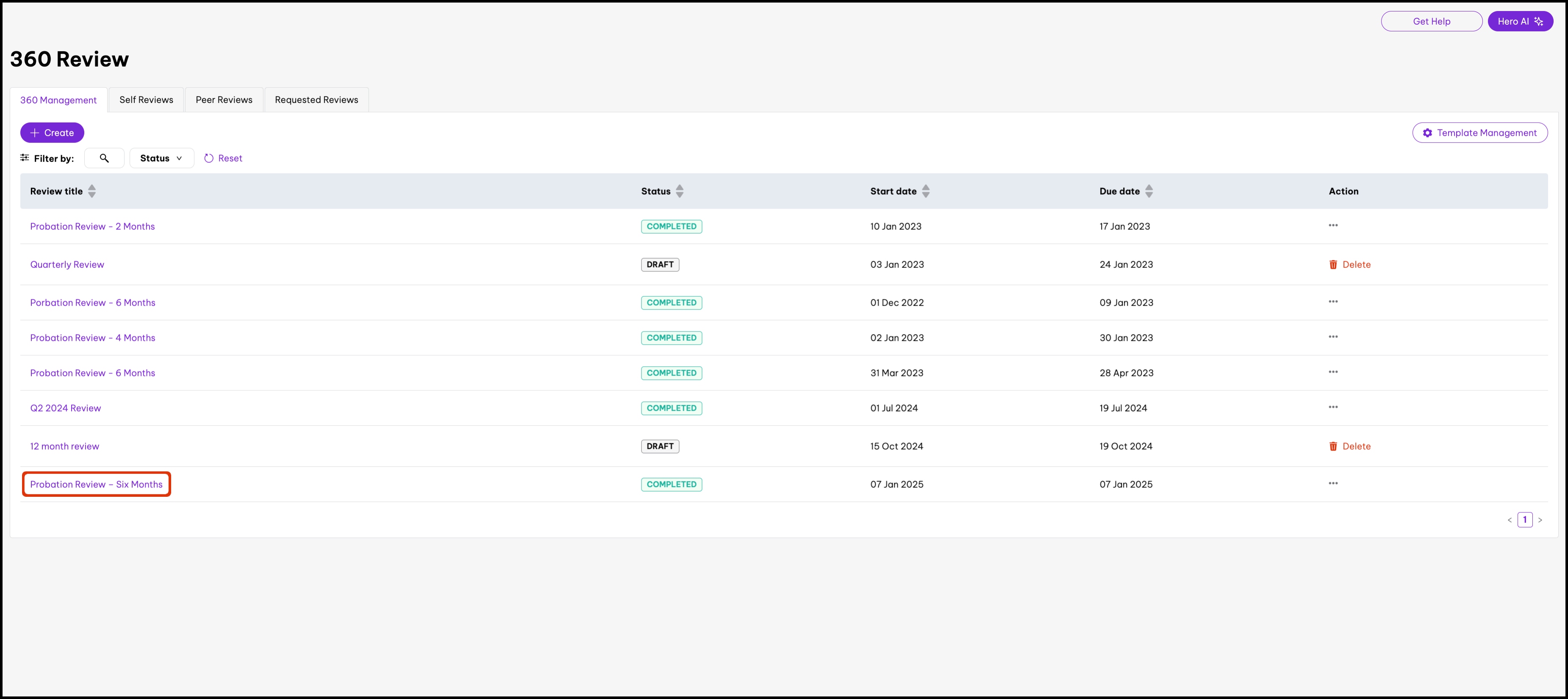Screen dimensions: 1568x699
Task: Click the search magnifier filter icon
Action: point(104,158)
